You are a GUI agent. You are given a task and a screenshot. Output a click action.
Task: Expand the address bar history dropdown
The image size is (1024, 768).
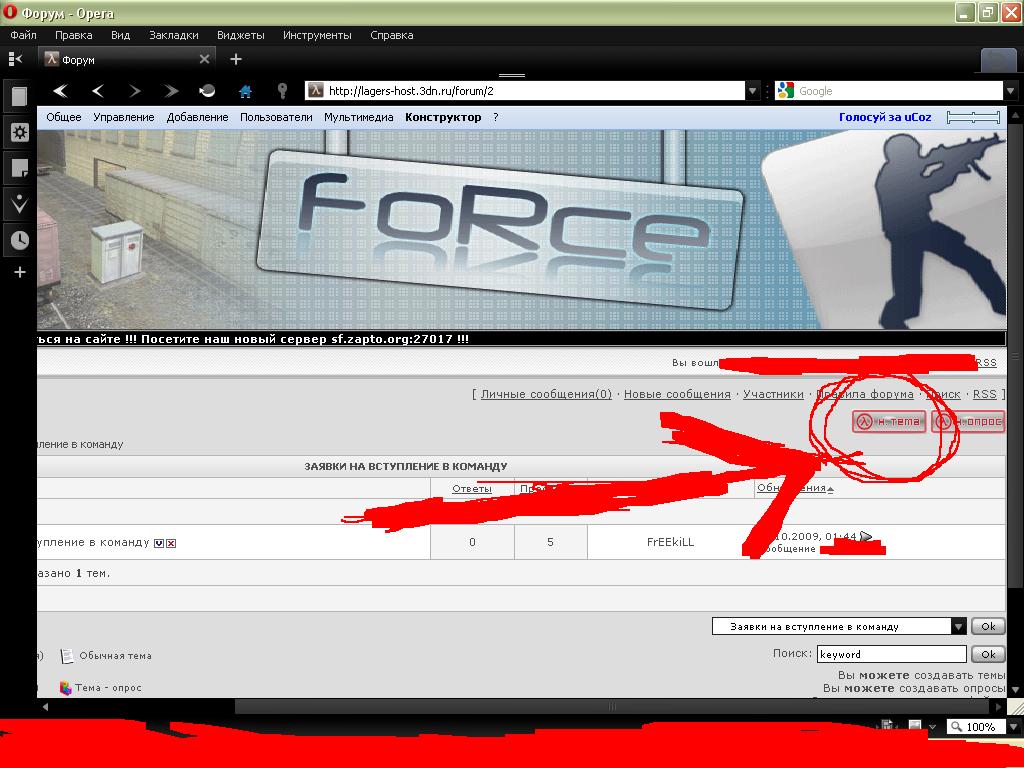click(752, 91)
